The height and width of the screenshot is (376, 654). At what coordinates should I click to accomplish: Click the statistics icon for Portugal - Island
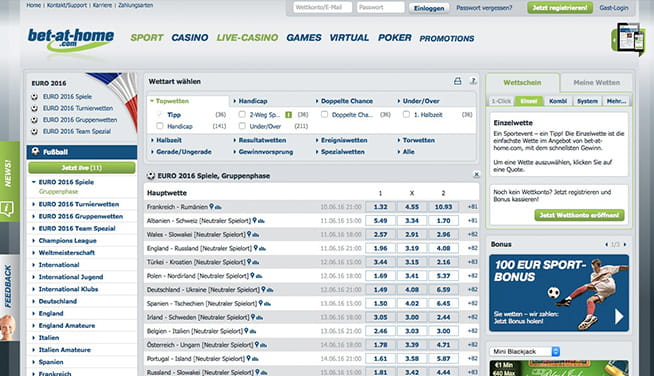(x=255, y=358)
